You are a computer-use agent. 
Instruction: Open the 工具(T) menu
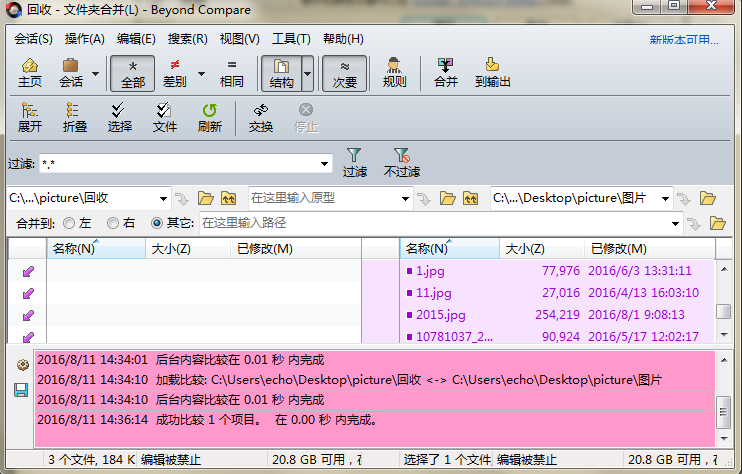click(x=291, y=39)
